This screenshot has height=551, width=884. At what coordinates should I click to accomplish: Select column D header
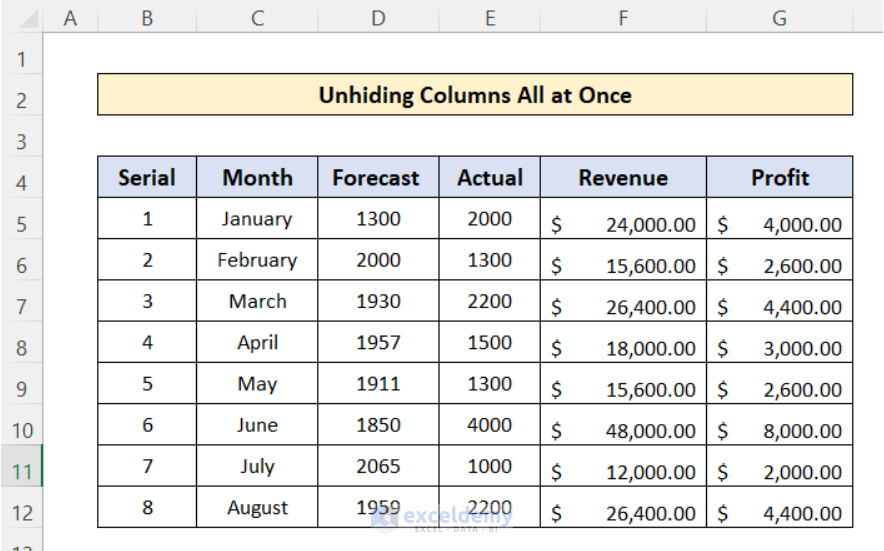(x=377, y=18)
